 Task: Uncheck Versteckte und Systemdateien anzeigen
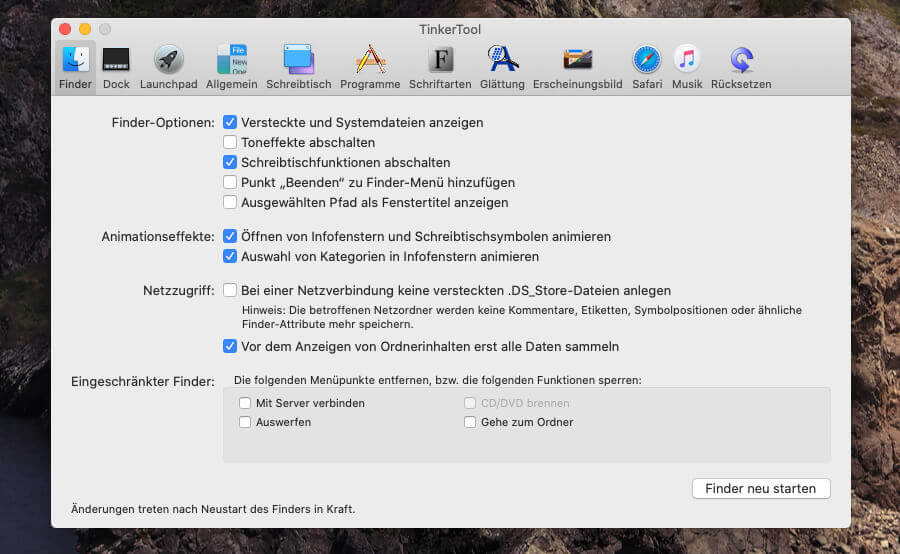230,122
